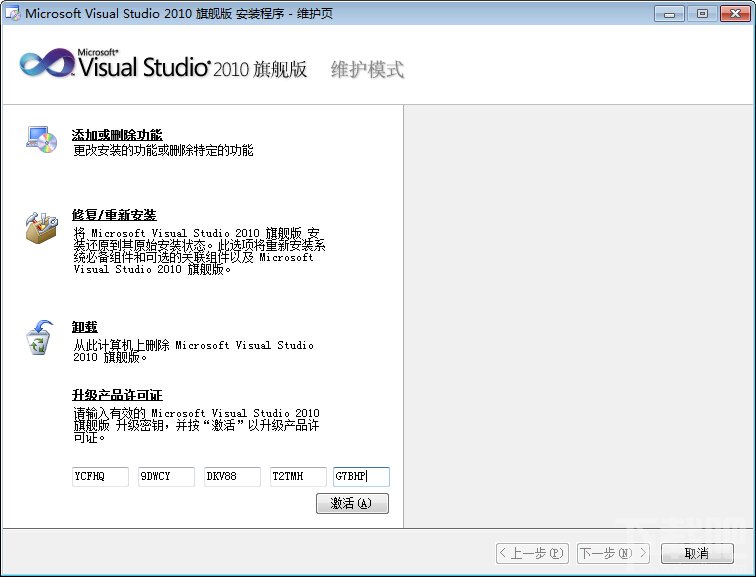Click the Repair/Reinstall toolbox icon
Screen dimensions: 756x577
pos(41,227)
